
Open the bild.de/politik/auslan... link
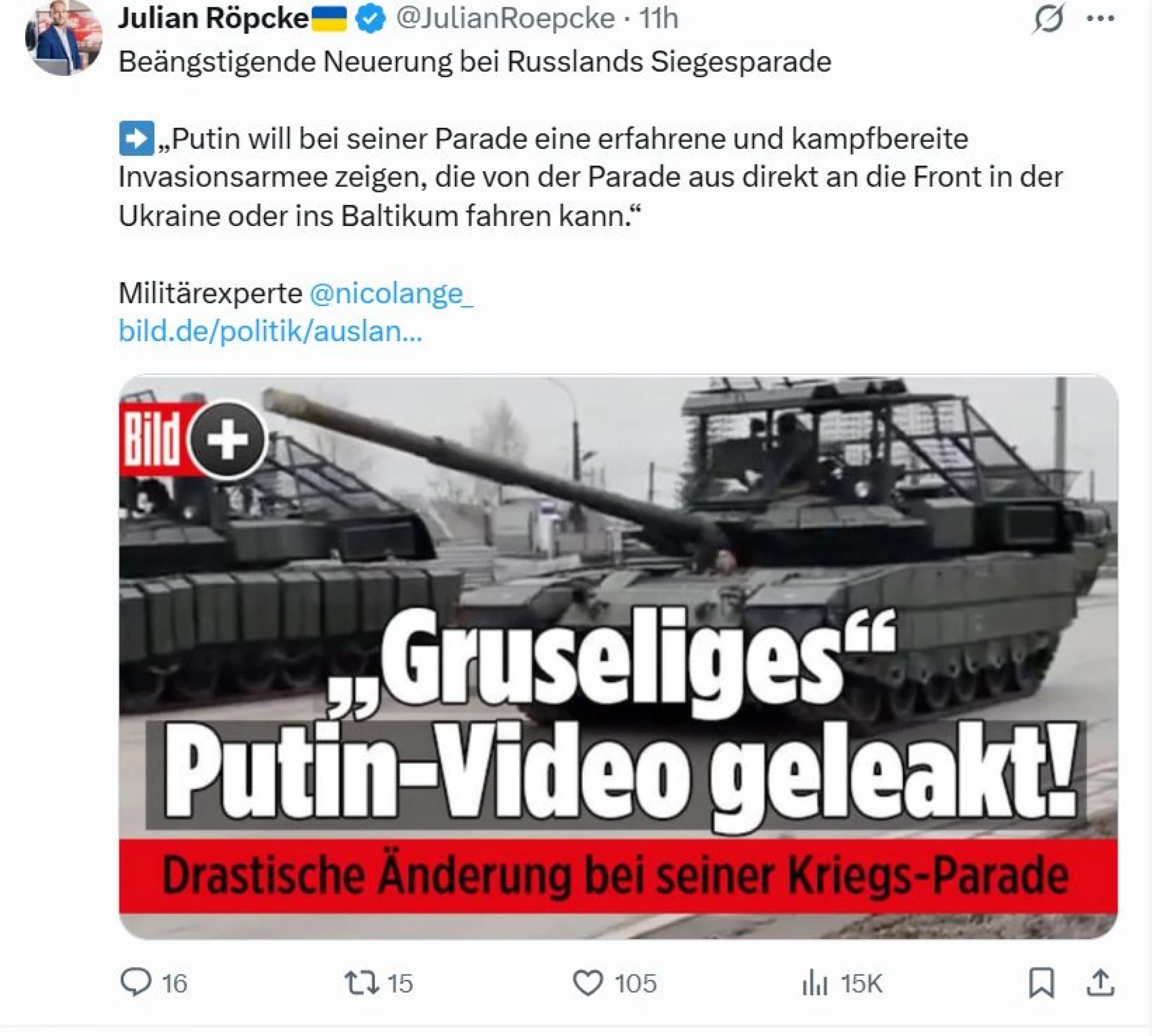click(271, 331)
